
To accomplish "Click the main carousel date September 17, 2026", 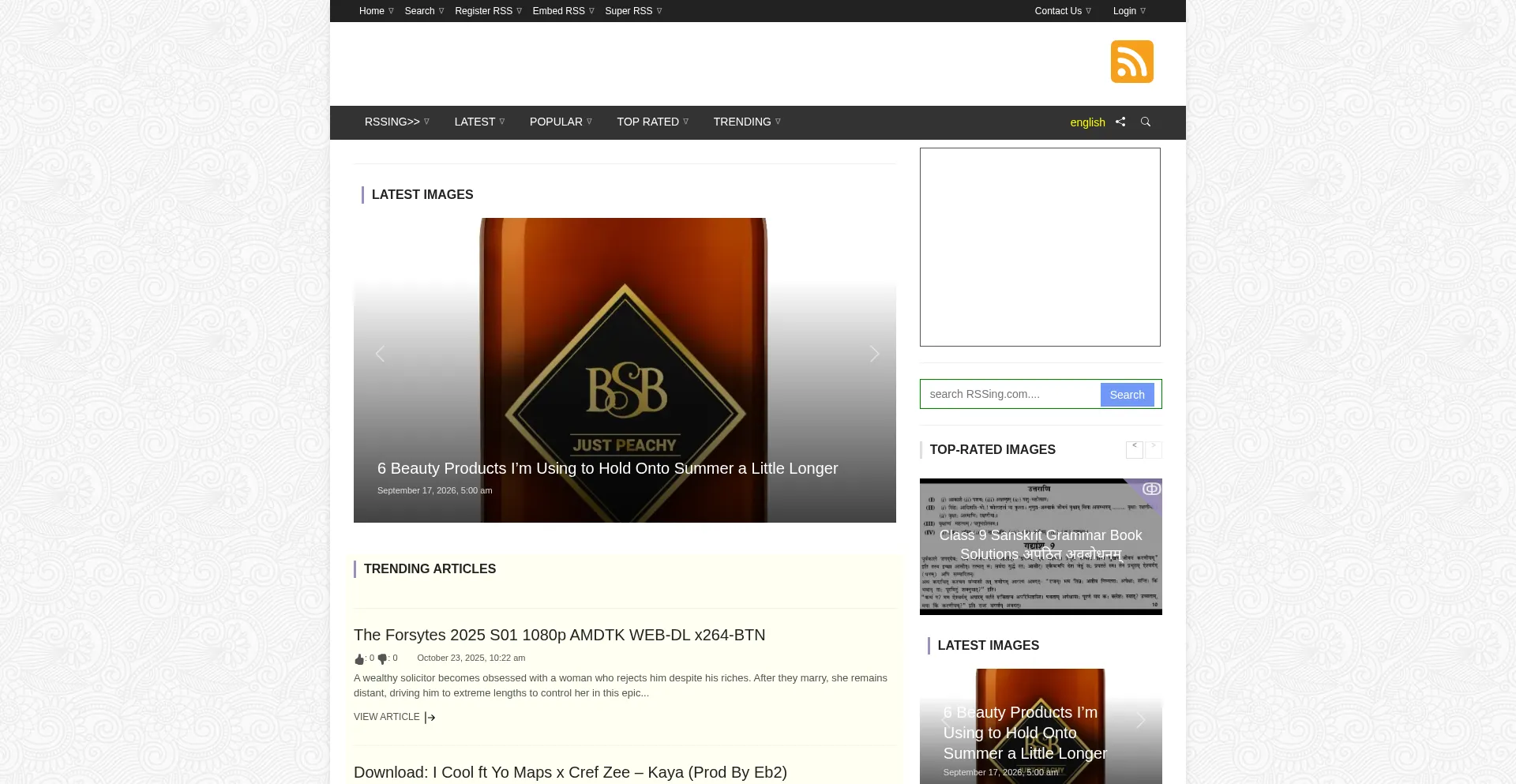I will tap(434, 490).
